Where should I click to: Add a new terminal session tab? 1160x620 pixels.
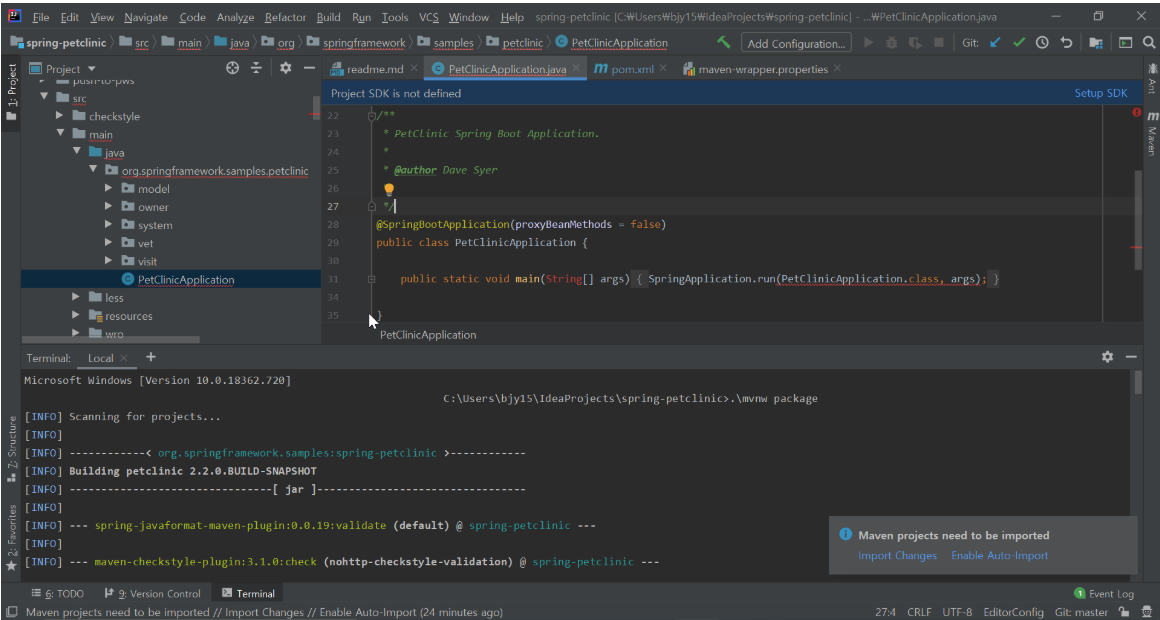click(x=151, y=357)
